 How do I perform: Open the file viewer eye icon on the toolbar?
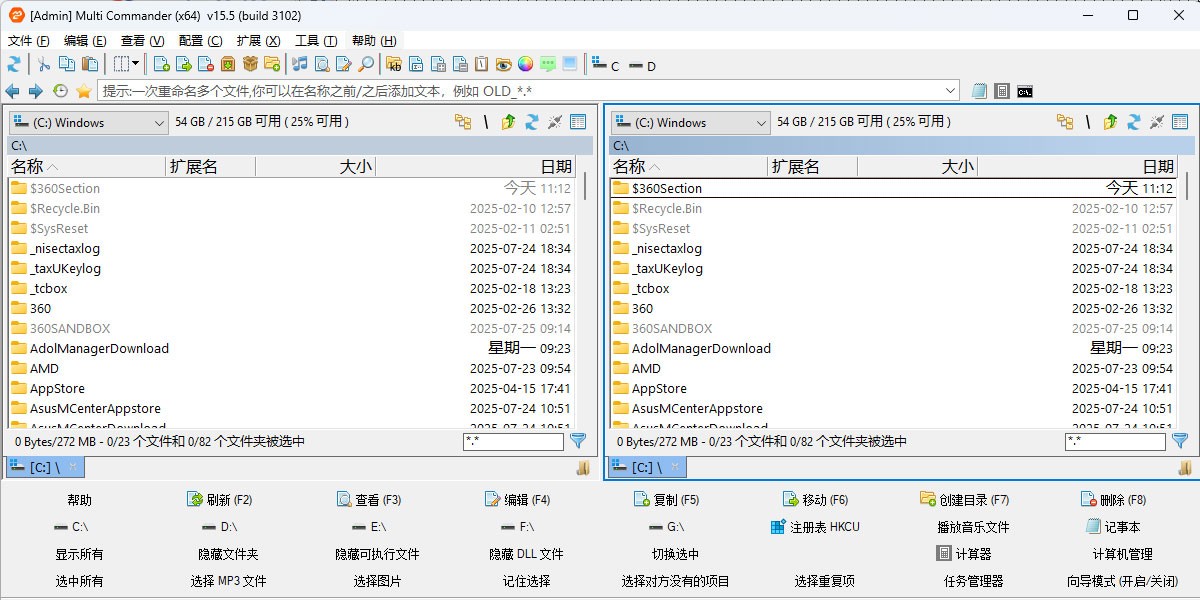coord(503,64)
